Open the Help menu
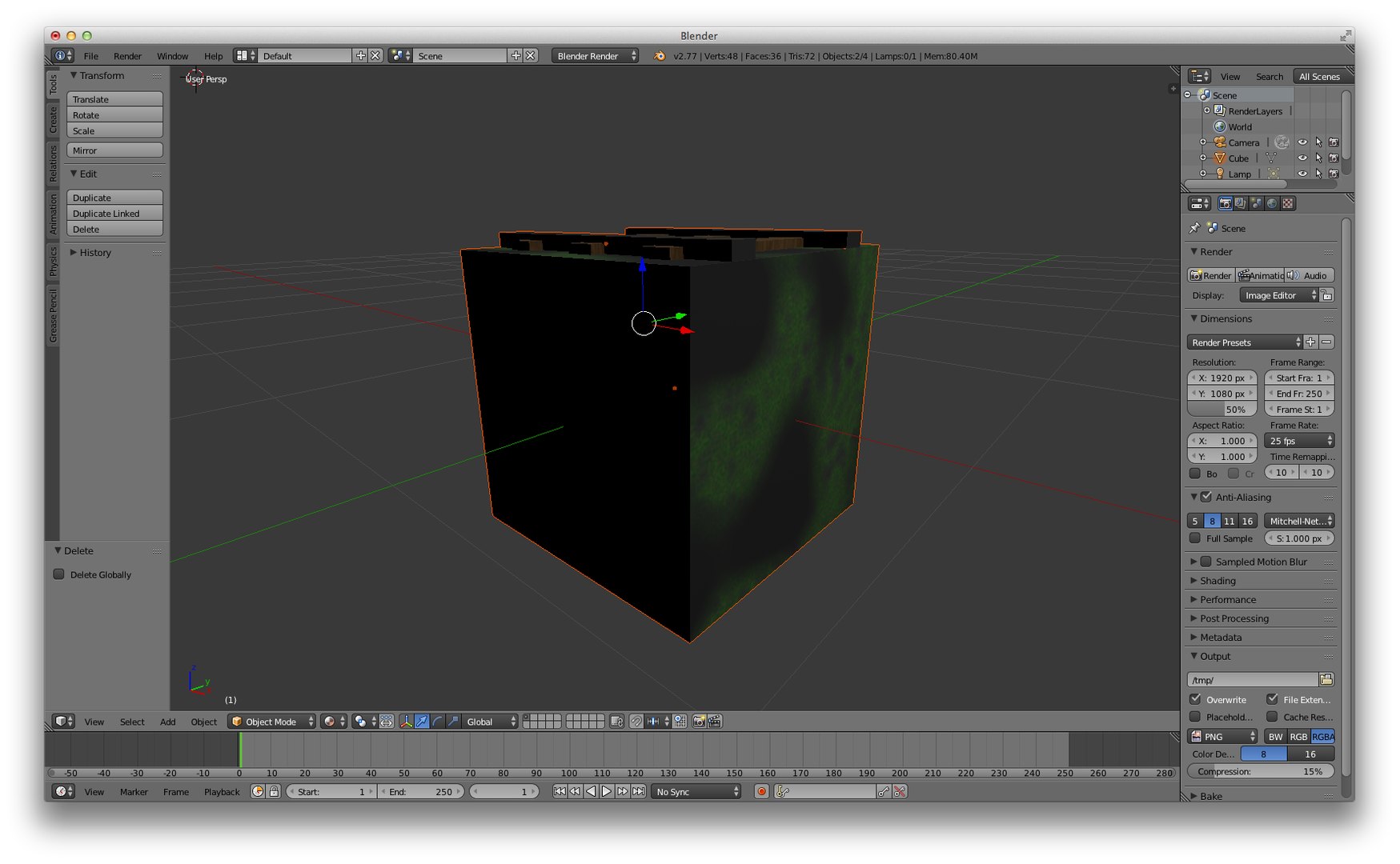 point(213,55)
